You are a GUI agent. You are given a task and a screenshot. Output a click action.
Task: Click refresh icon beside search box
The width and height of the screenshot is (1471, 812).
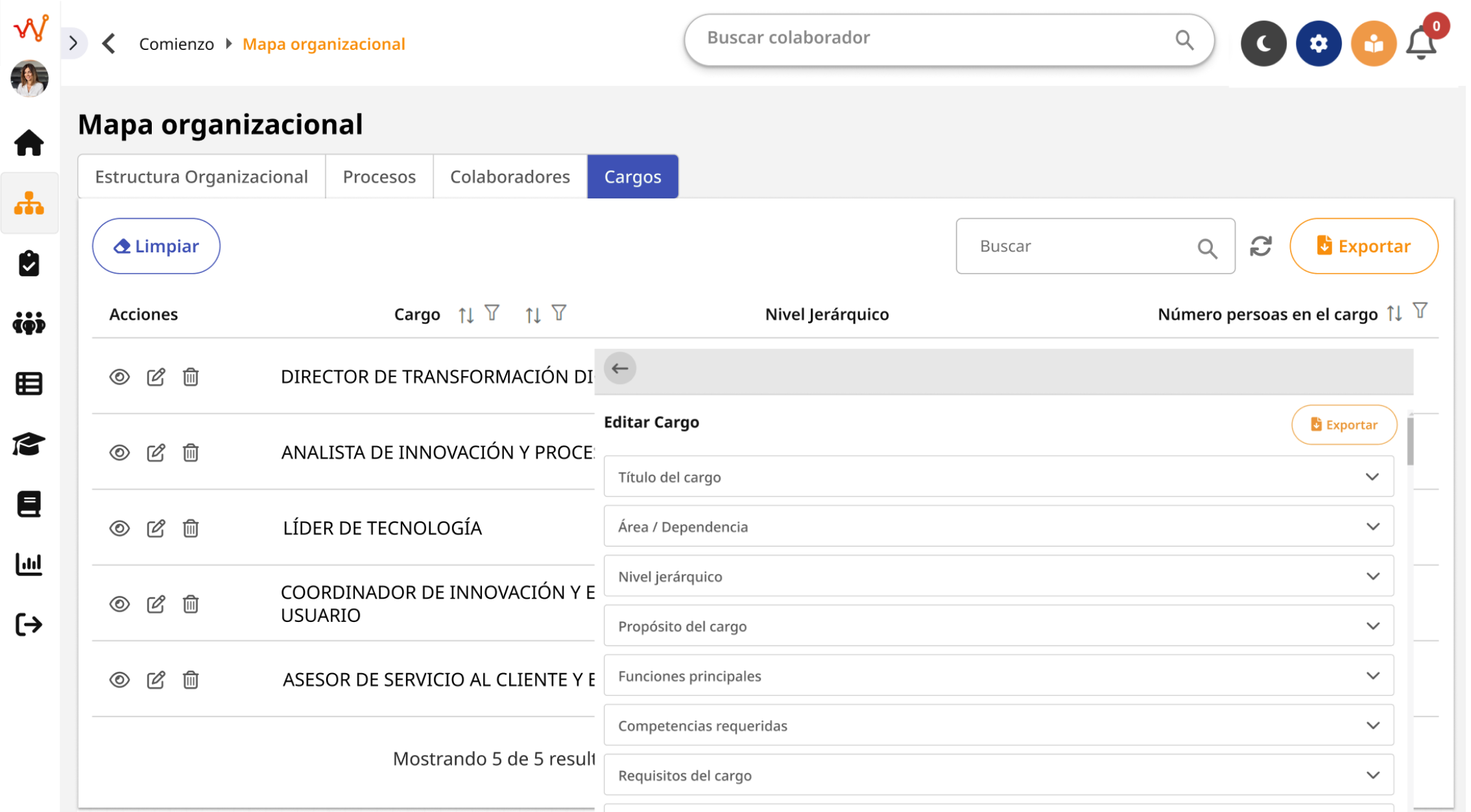(1261, 246)
